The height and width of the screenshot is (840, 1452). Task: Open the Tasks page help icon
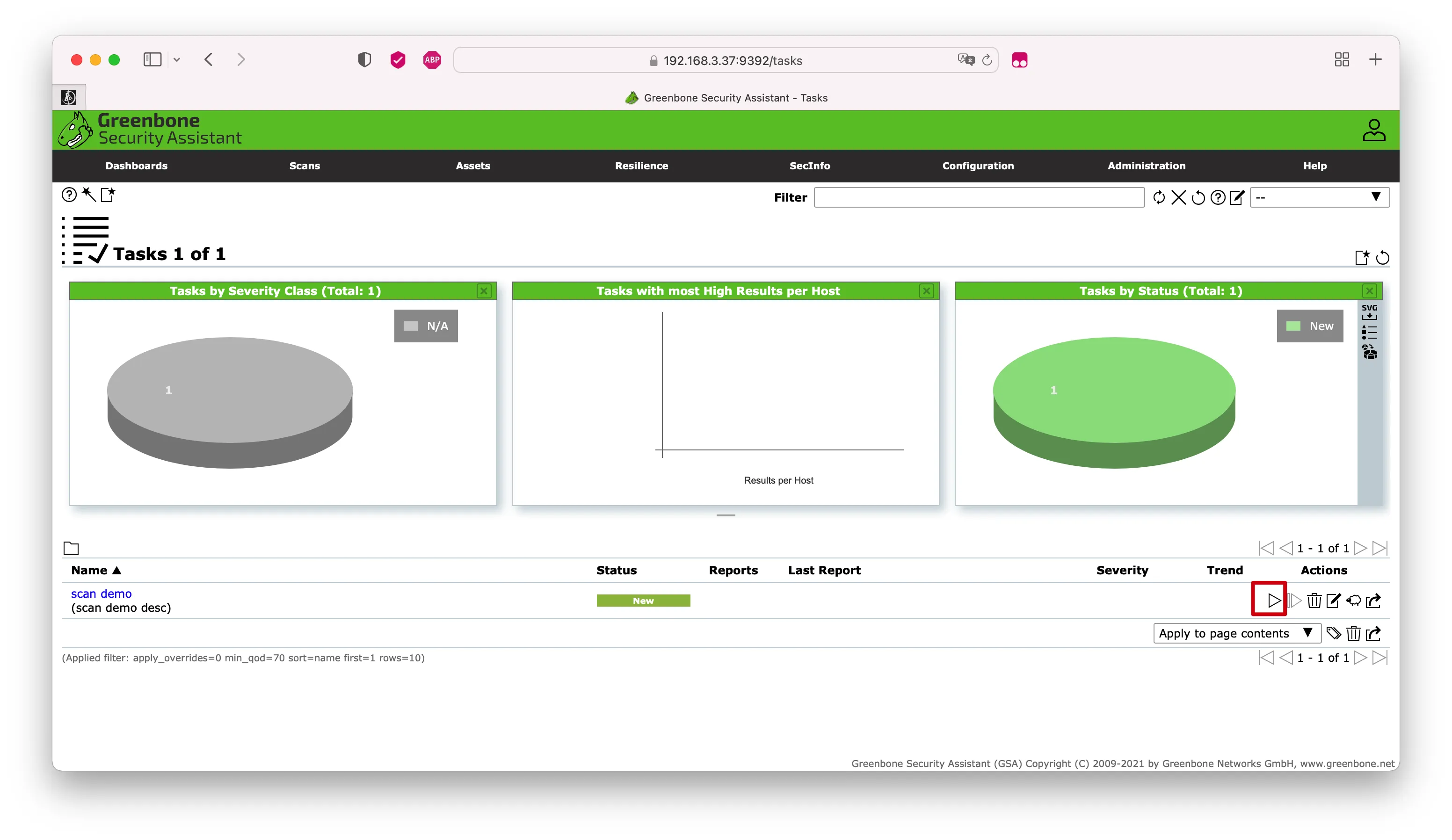(69, 195)
